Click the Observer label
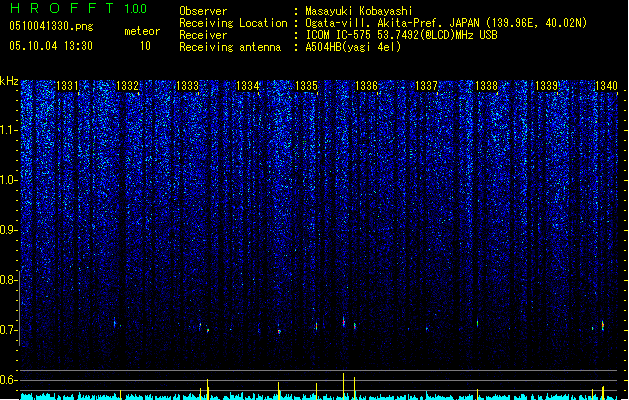Viewport: 629px width, 400px height. [x=203, y=11]
